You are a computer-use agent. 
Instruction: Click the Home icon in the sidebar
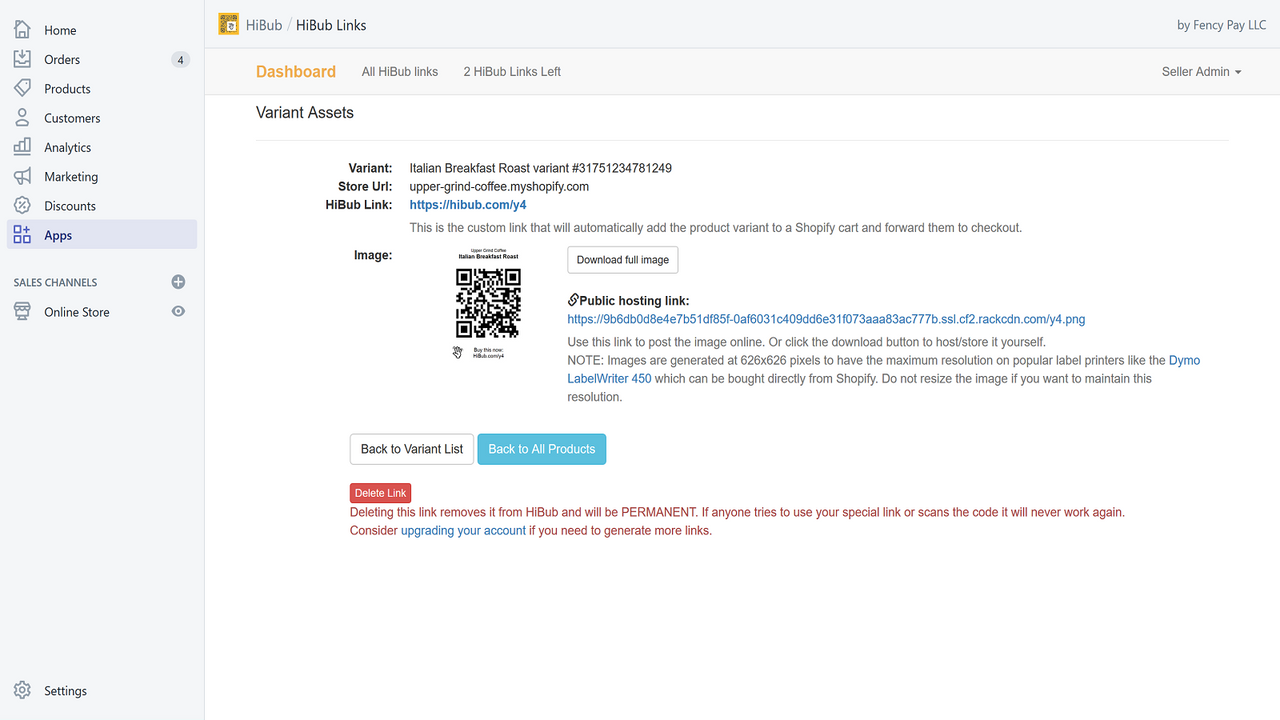coord(22,30)
